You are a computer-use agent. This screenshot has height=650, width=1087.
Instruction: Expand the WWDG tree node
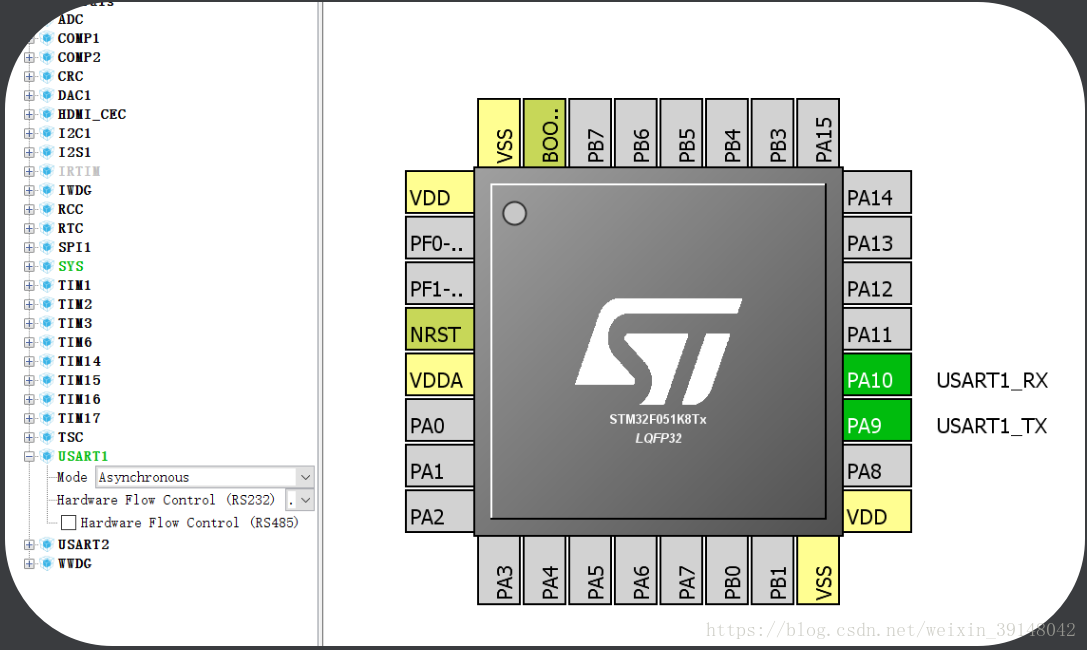point(29,563)
